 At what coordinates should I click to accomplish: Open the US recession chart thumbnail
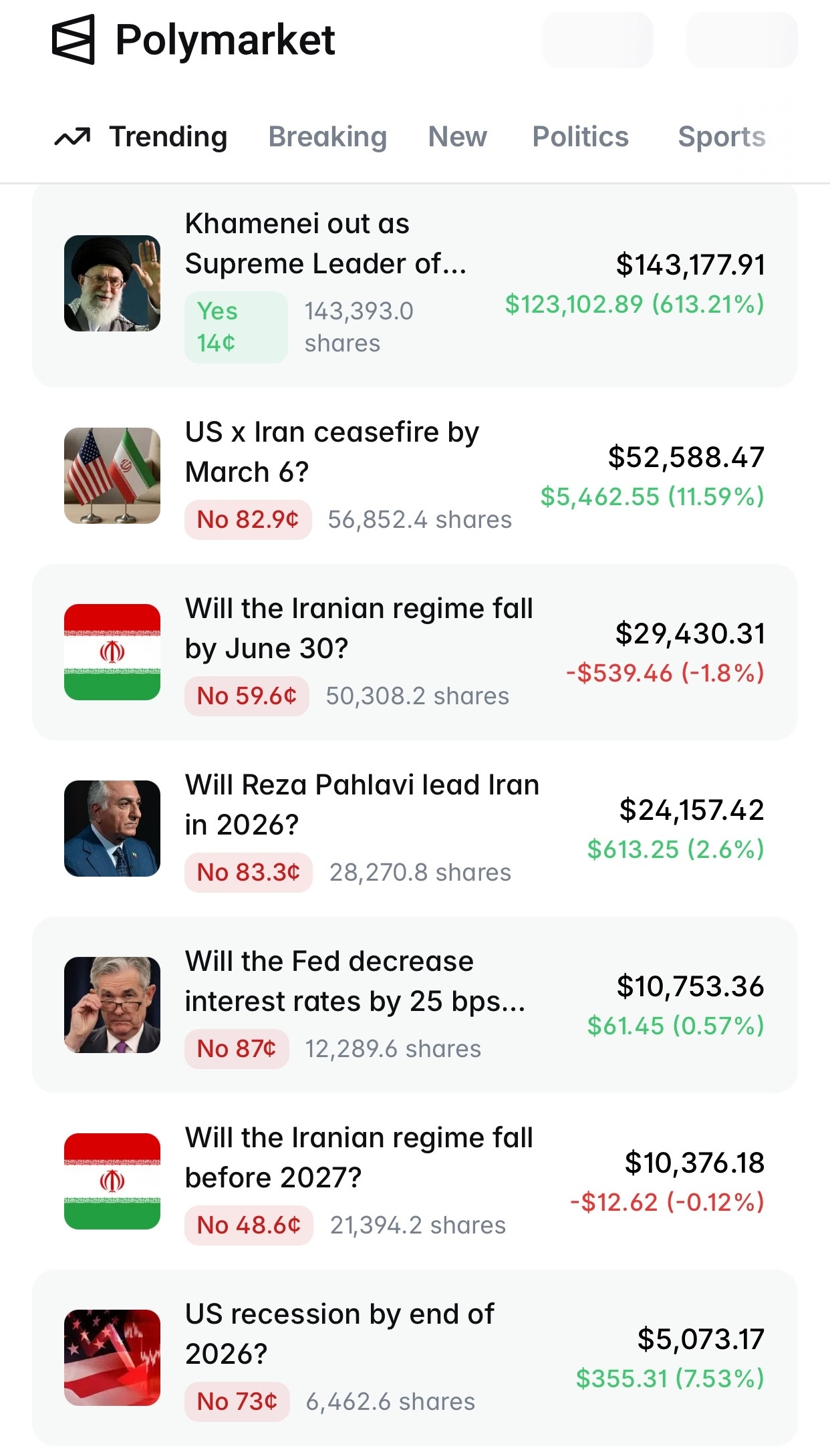(x=112, y=1358)
